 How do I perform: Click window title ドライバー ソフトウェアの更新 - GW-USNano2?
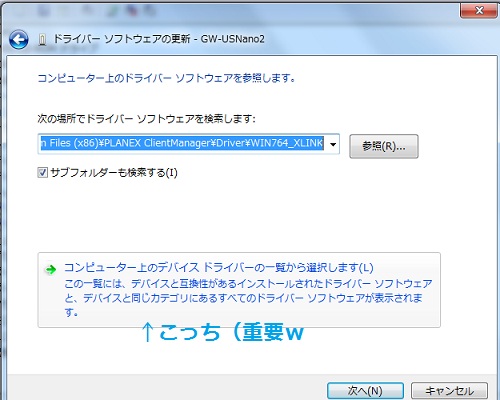coord(159,39)
